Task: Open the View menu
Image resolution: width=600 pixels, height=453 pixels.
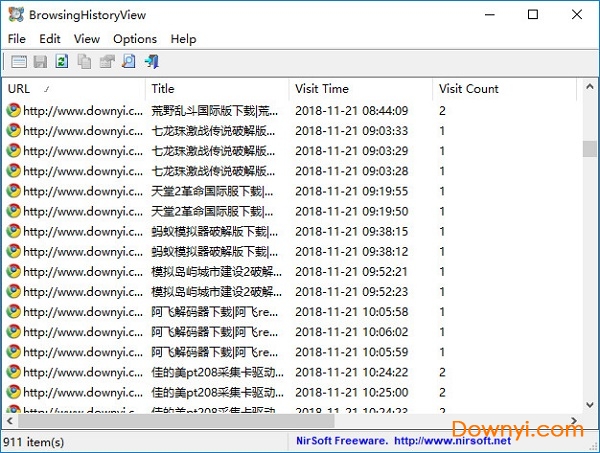Action: (87, 39)
